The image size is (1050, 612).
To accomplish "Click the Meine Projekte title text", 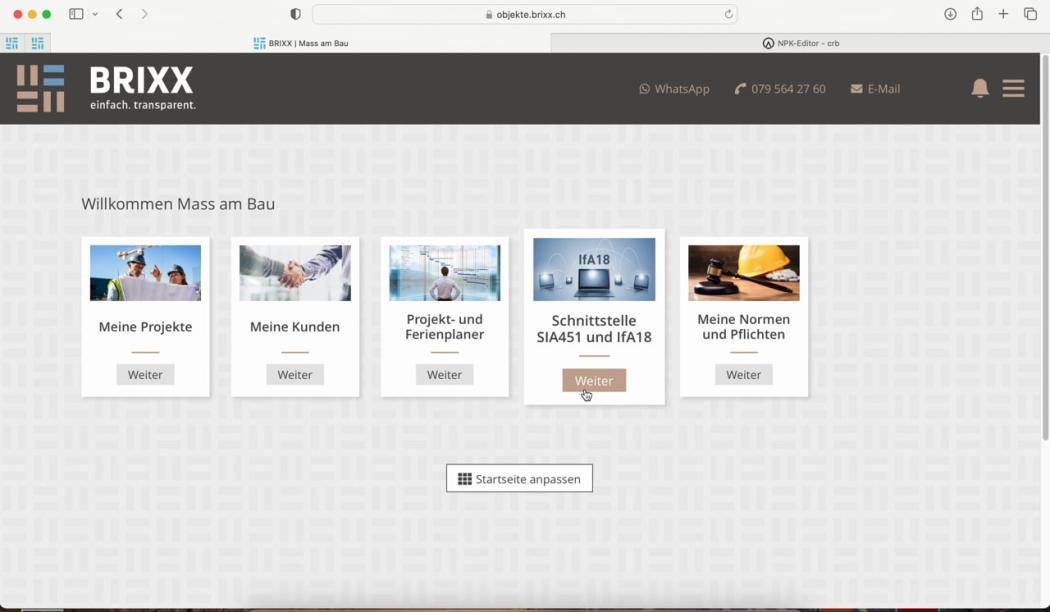I will click(x=145, y=327).
